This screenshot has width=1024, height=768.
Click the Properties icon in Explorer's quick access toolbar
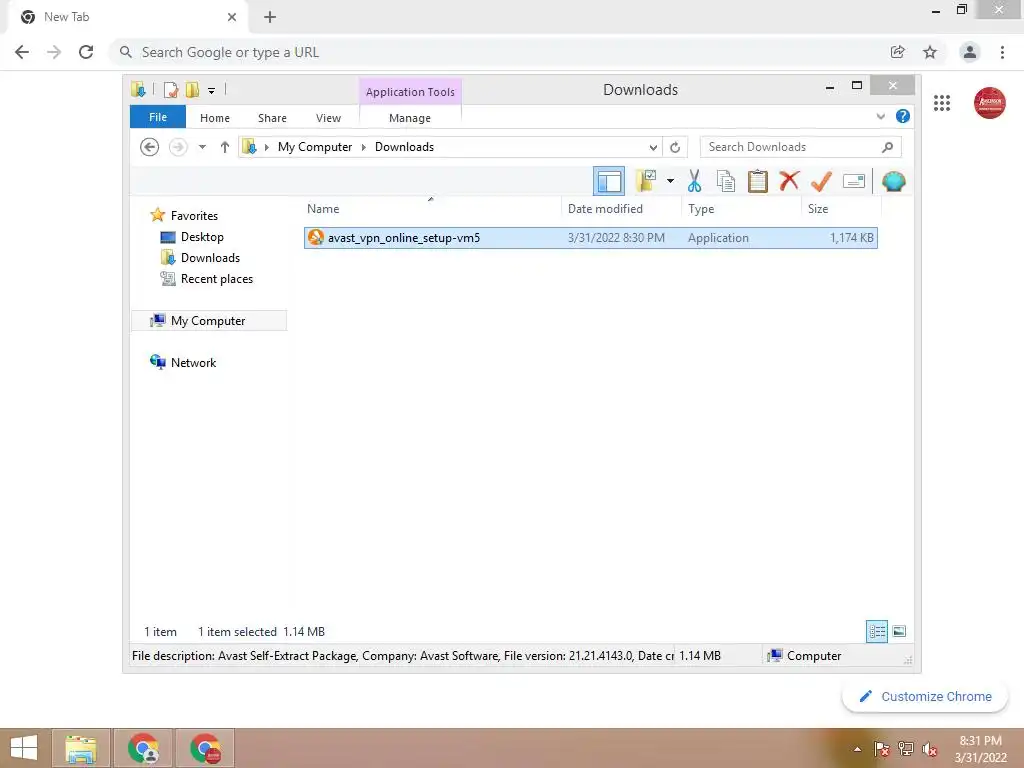click(170, 89)
